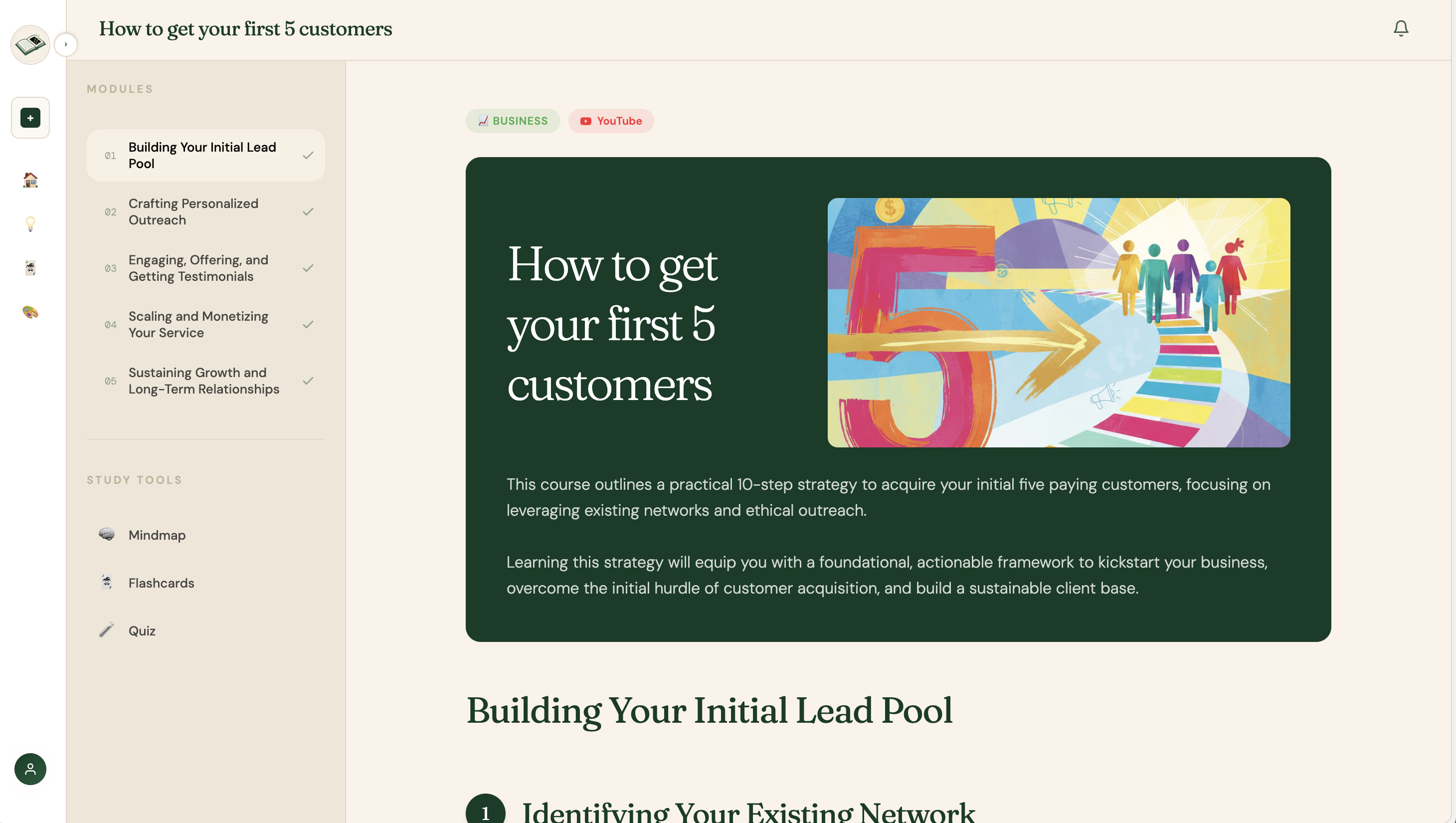Viewport: 1456px width, 823px height.
Task: Toggle checkmark for Building Your Initial Lead Pool
Action: pyautogui.click(x=308, y=156)
